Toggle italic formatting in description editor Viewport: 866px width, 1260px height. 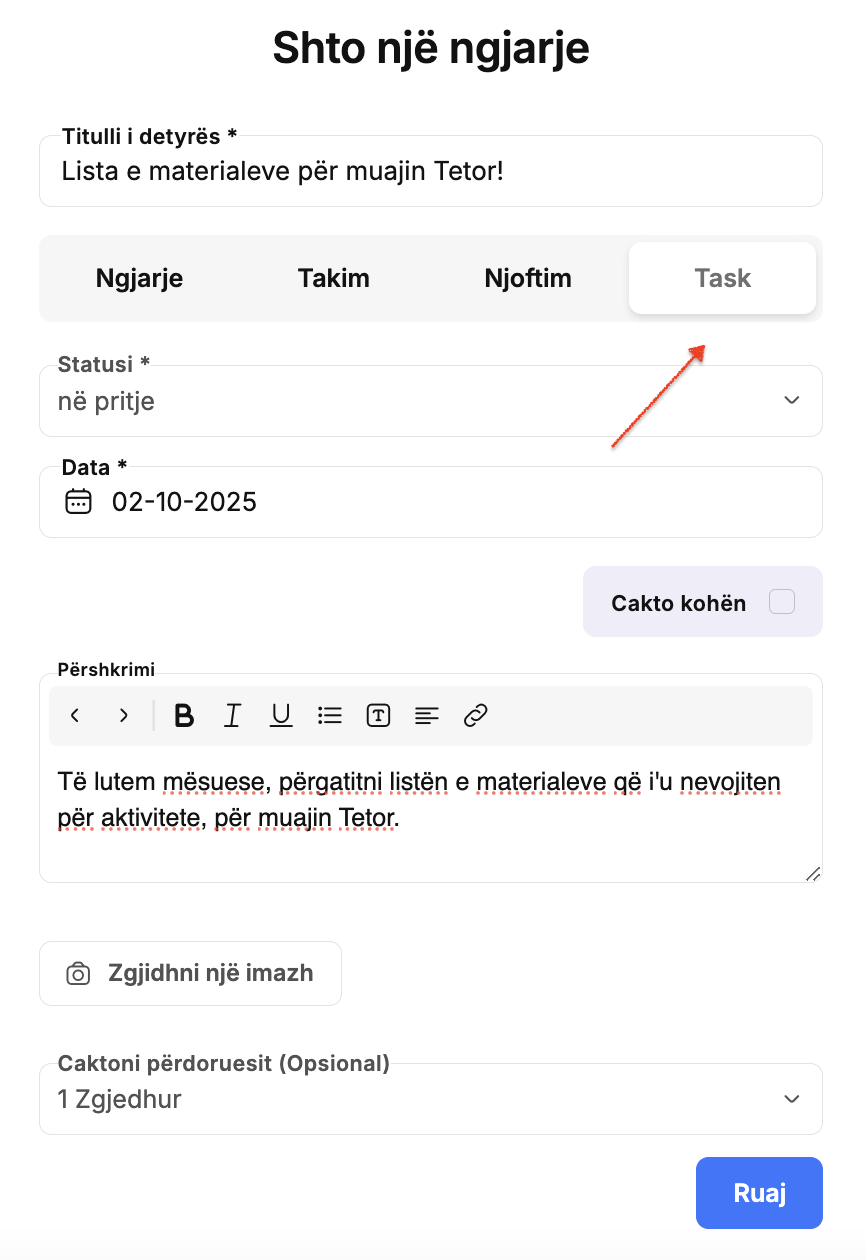[x=233, y=715]
